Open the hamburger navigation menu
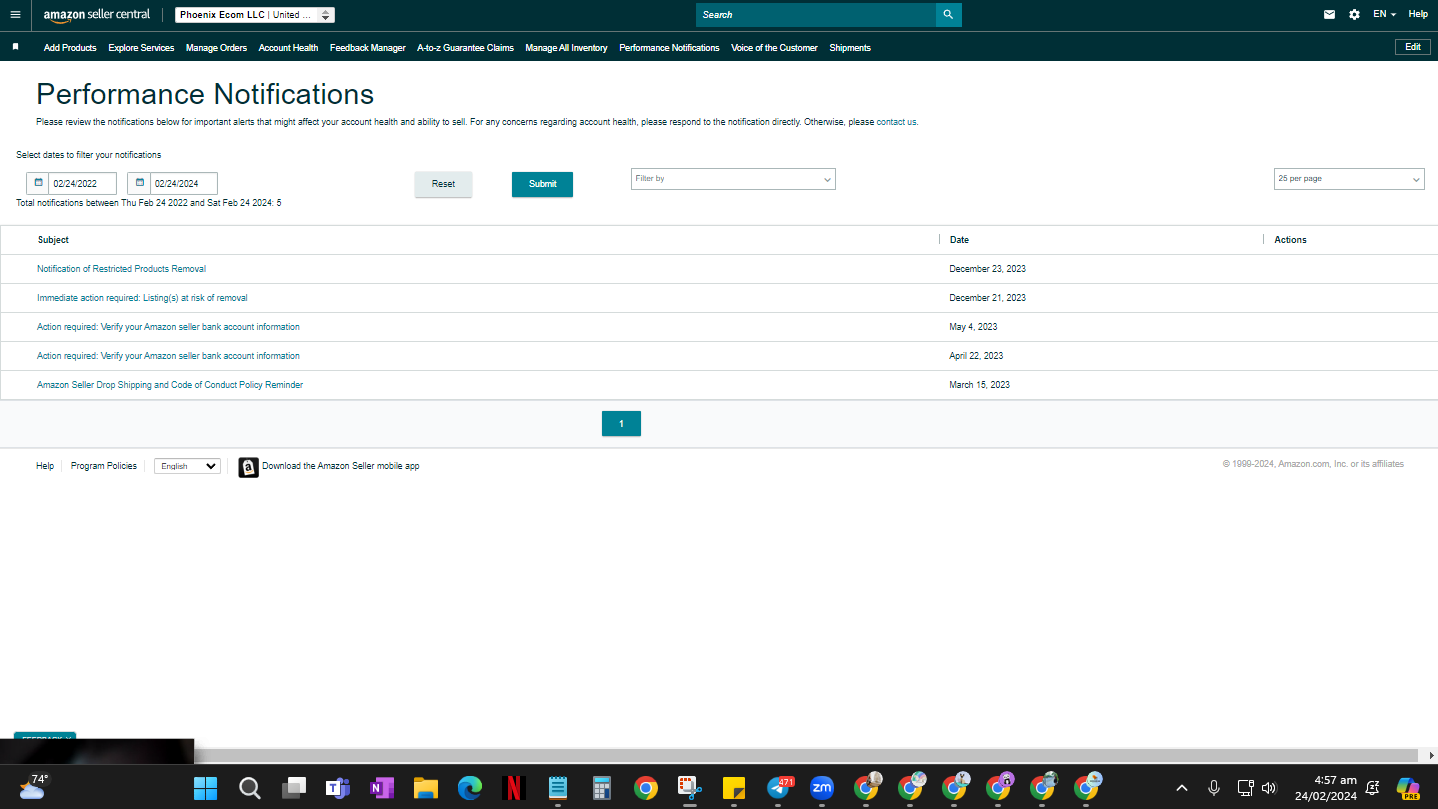This screenshot has height=809, width=1438. coord(15,15)
